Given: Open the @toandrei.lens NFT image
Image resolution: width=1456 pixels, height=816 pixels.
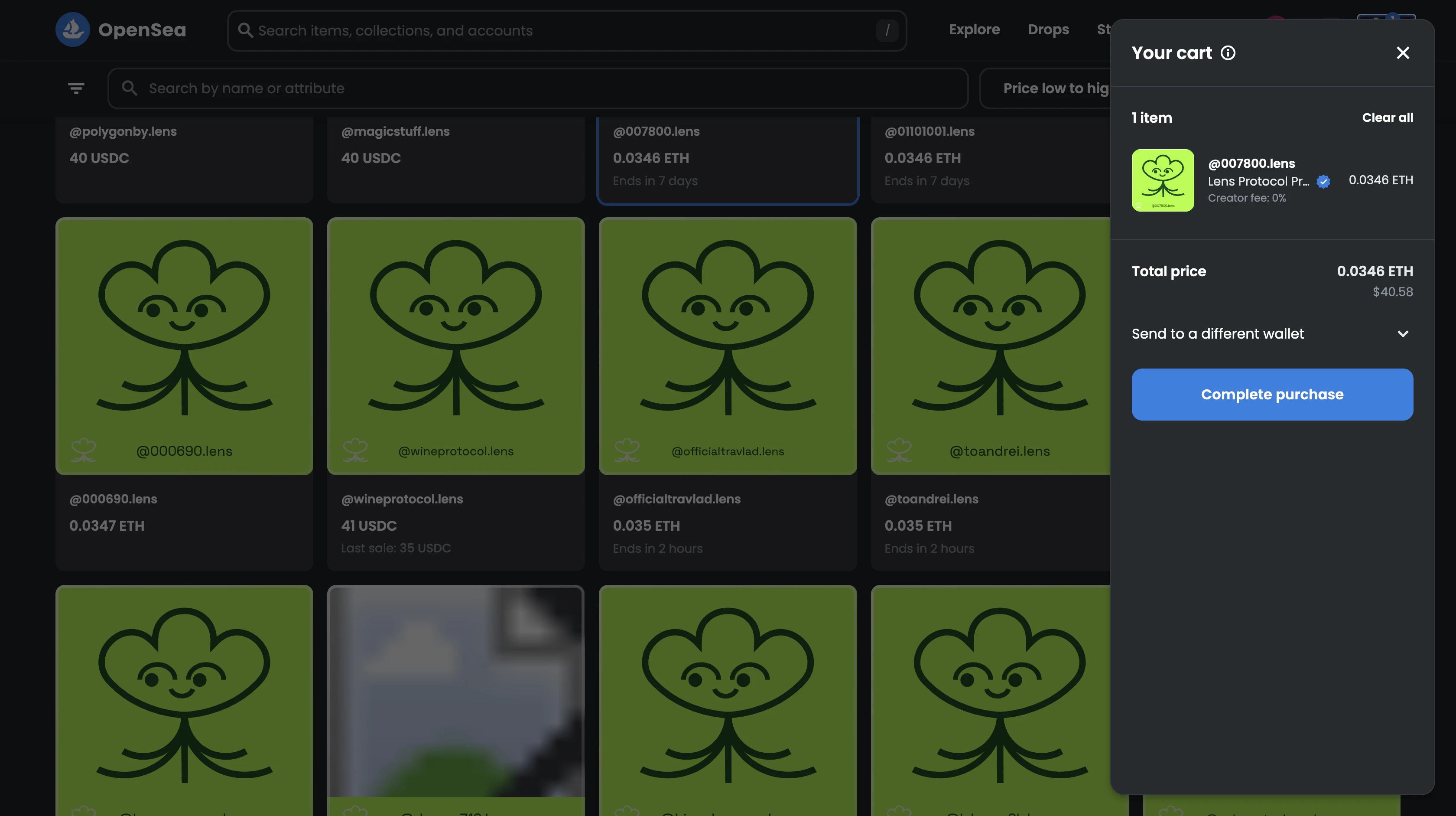Looking at the screenshot, I should click(991, 346).
